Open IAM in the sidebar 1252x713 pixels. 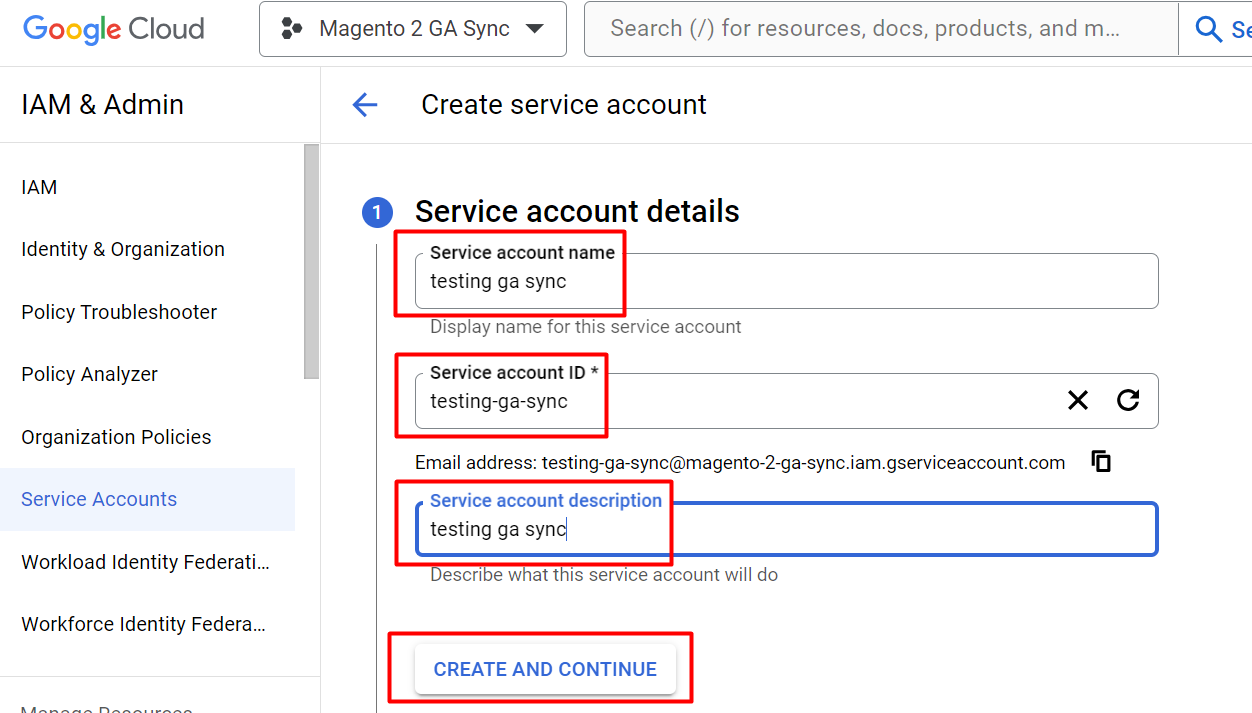click(x=39, y=187)
